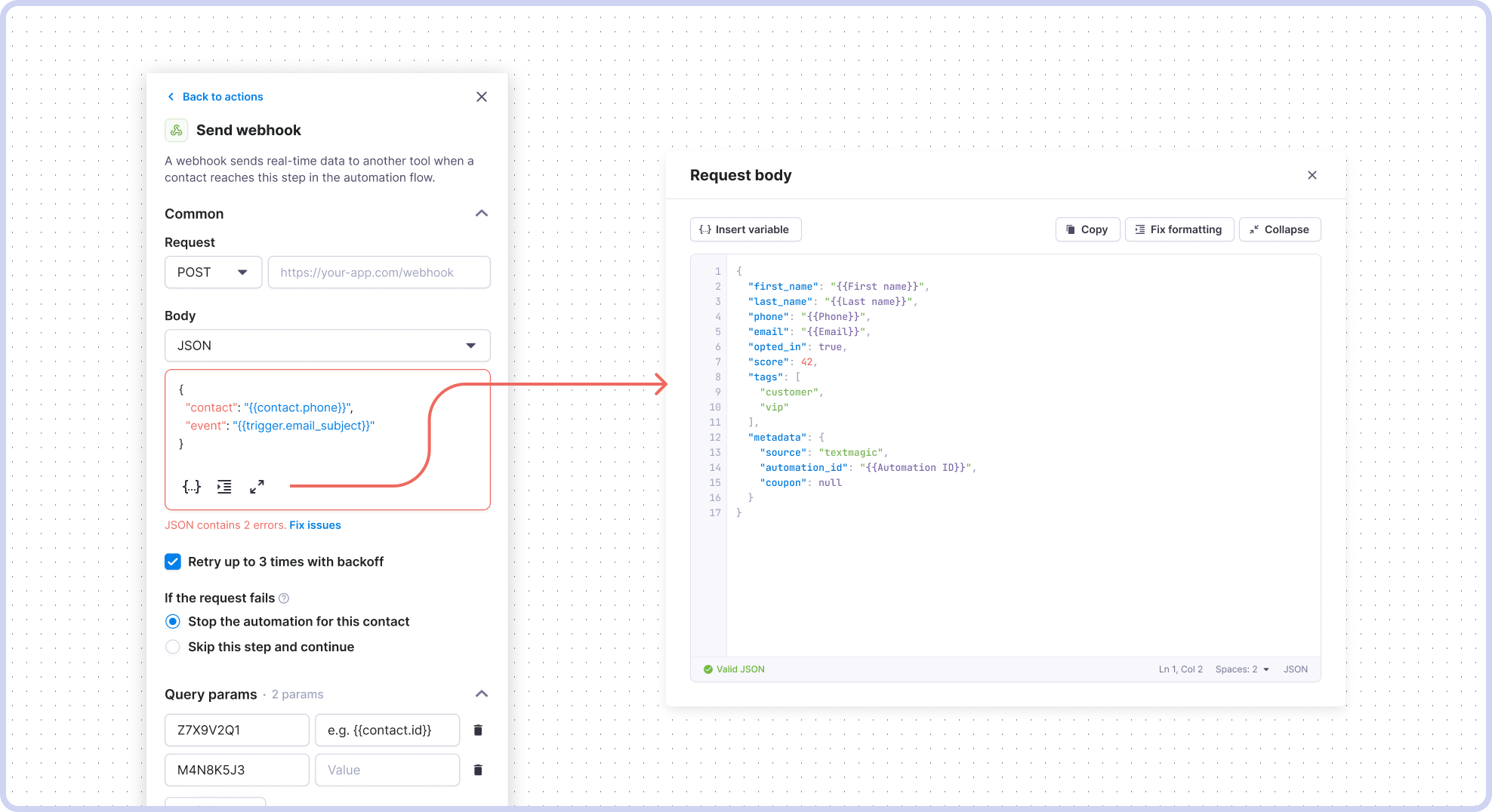
Task: Click Insert variable button in Request body
Action: coord(745,229)
